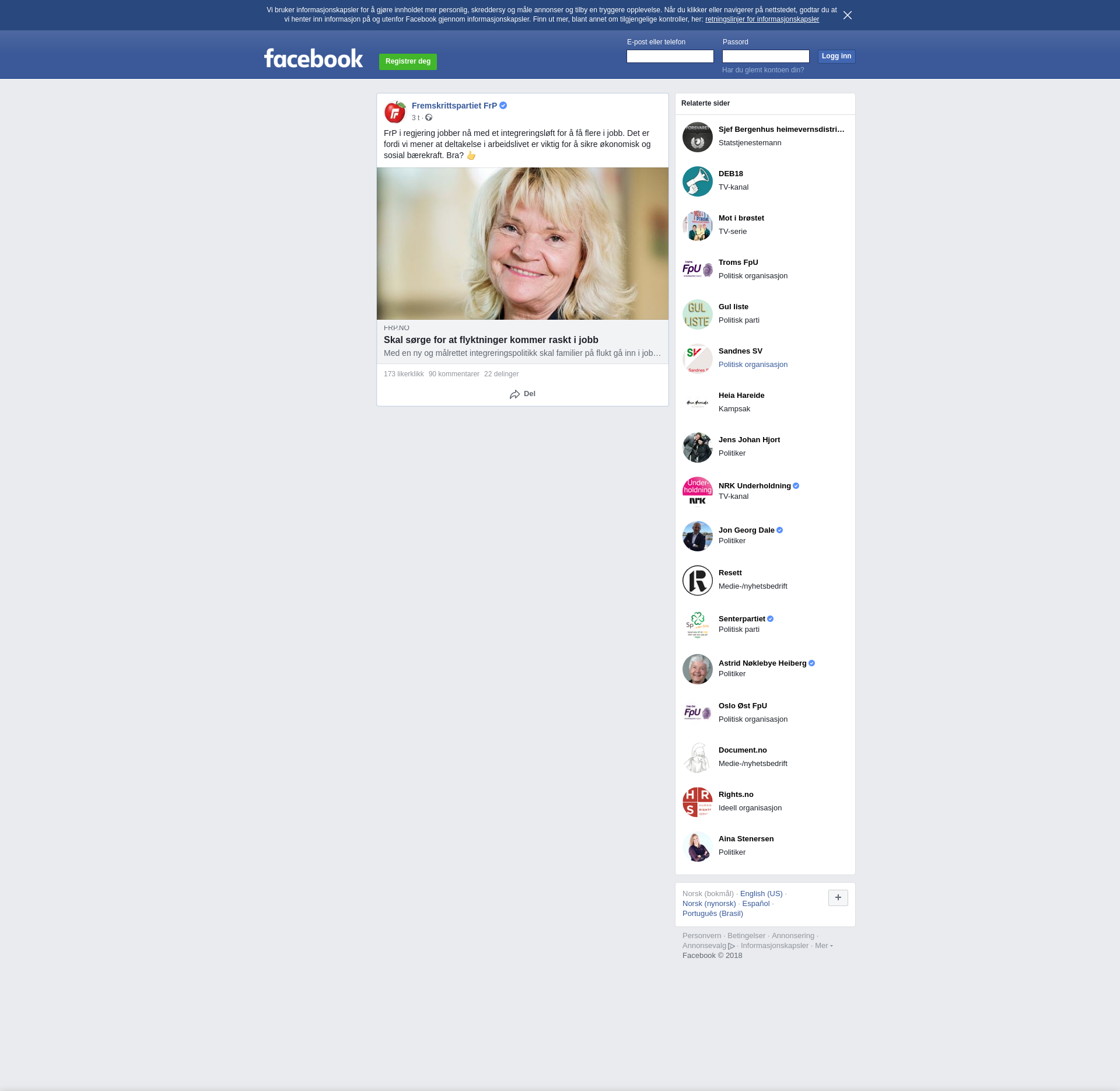Open the headline Skal sørge for at flyktninger
The image size is (1120, 1091).
pos(491,340)
